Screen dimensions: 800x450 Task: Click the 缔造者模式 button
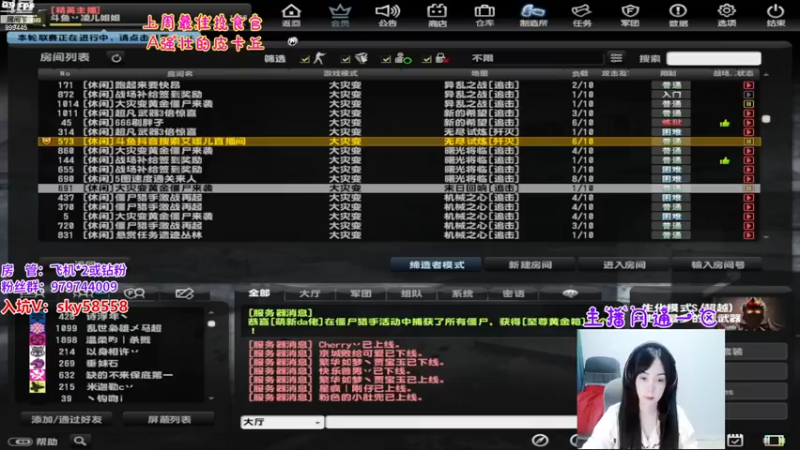pos(436,265)
